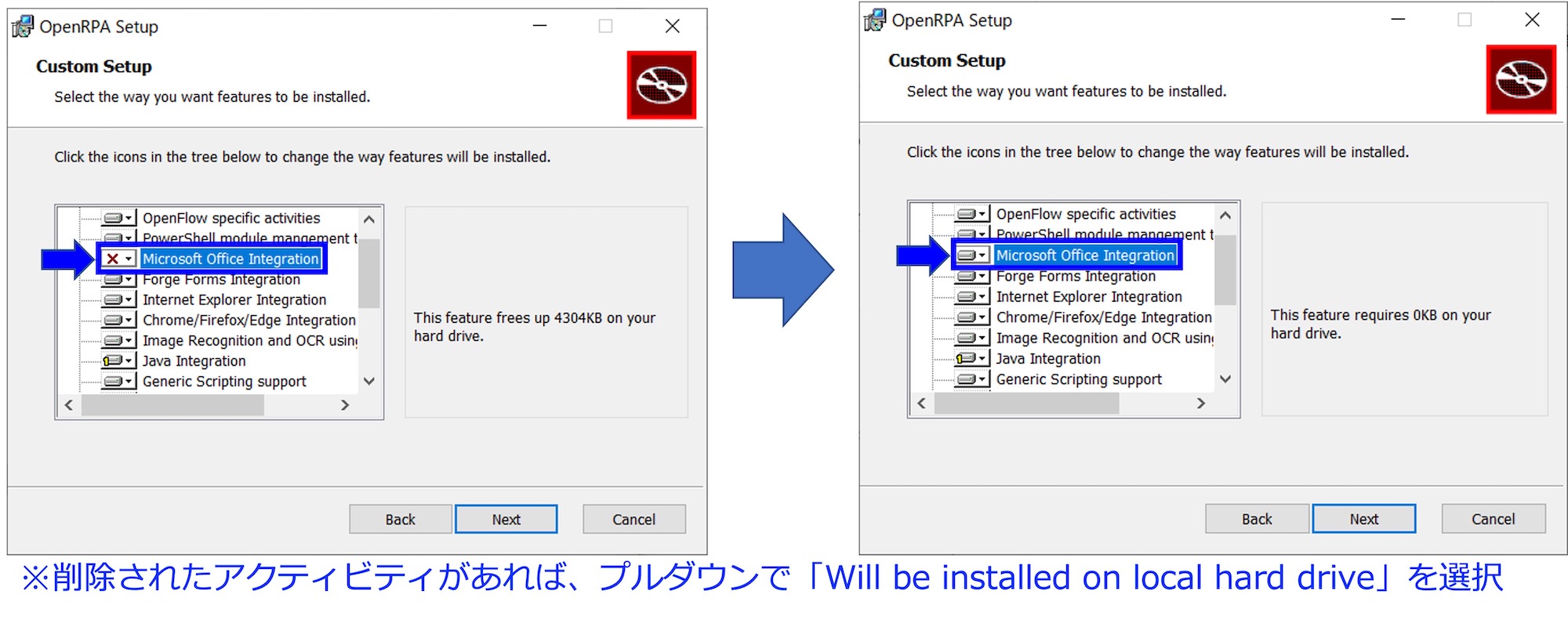Select Forge Forms Integration text, left window

click(221, 279)
